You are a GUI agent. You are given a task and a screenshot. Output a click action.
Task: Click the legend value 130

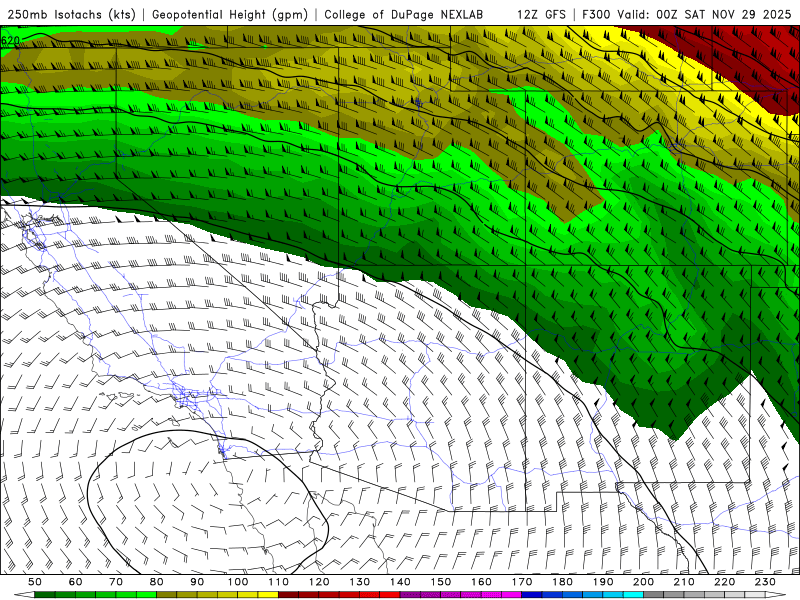click(360, 582)
